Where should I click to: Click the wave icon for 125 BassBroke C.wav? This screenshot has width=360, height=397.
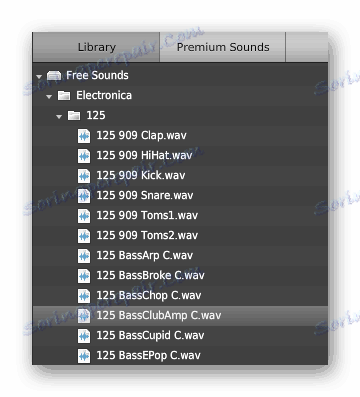pyautogui.click(x=84, y=276)
